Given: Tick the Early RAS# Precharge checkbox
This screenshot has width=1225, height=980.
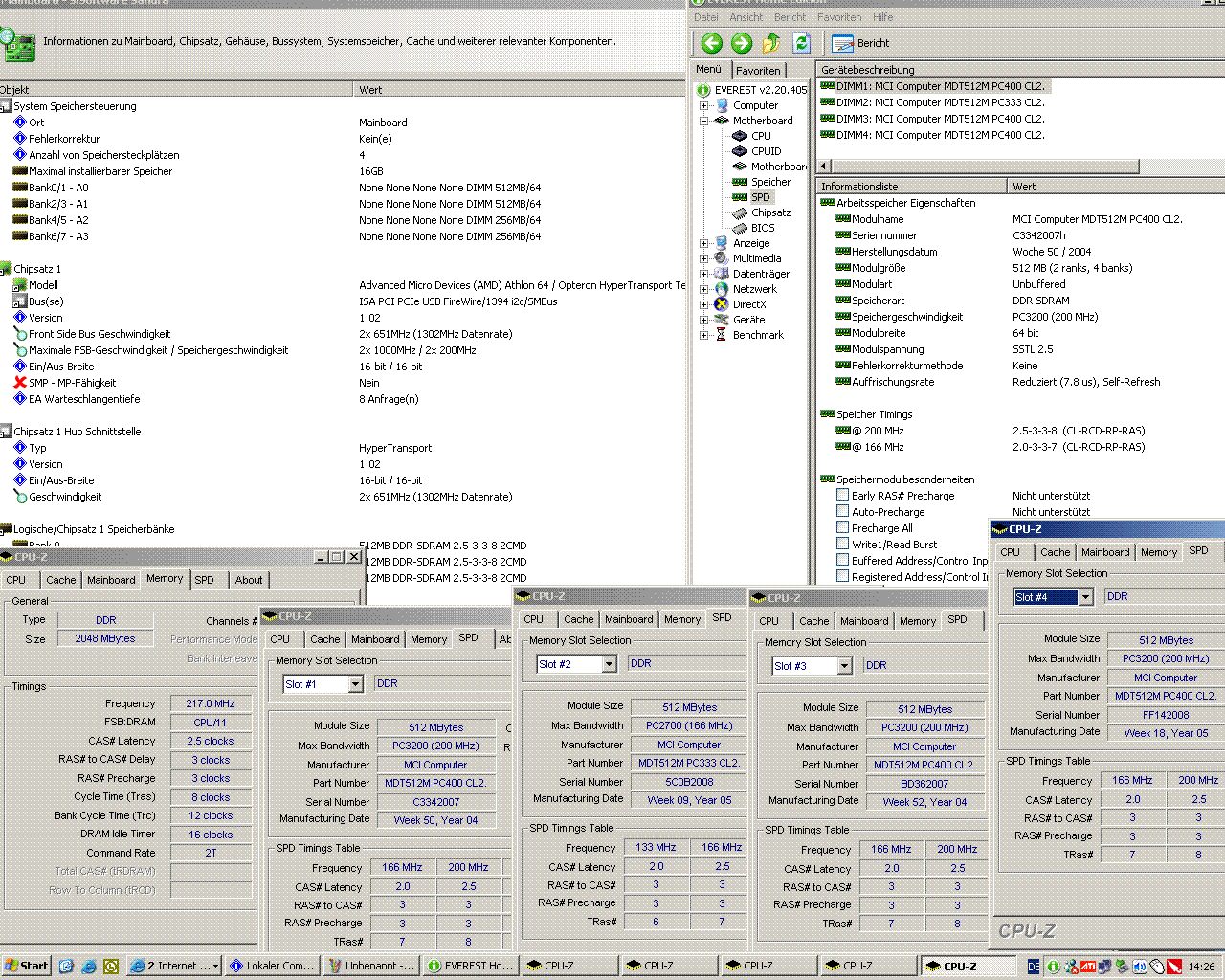Looking at the screenshot, I should [x=842, y=496].
